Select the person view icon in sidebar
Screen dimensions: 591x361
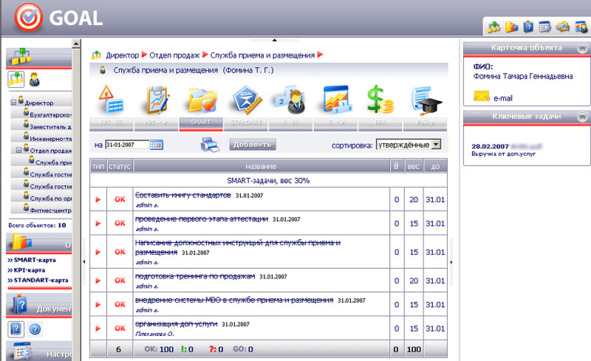pyautogui.click(x=35, y=80)
